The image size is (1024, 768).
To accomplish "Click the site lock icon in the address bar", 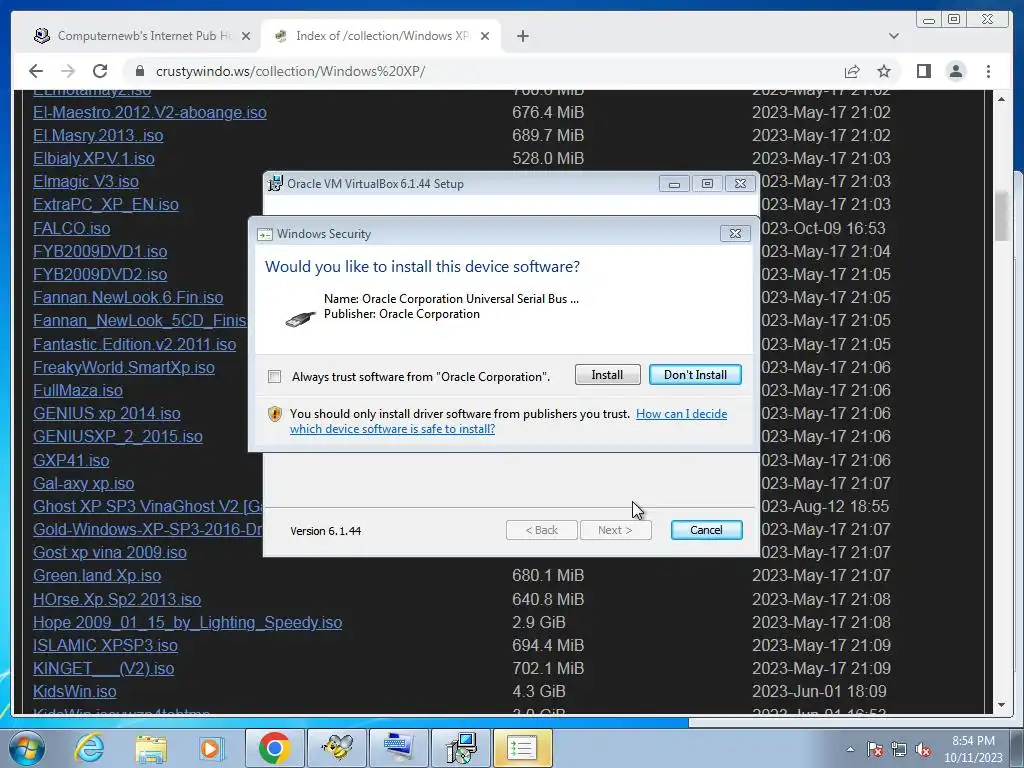I will [139, 71].
